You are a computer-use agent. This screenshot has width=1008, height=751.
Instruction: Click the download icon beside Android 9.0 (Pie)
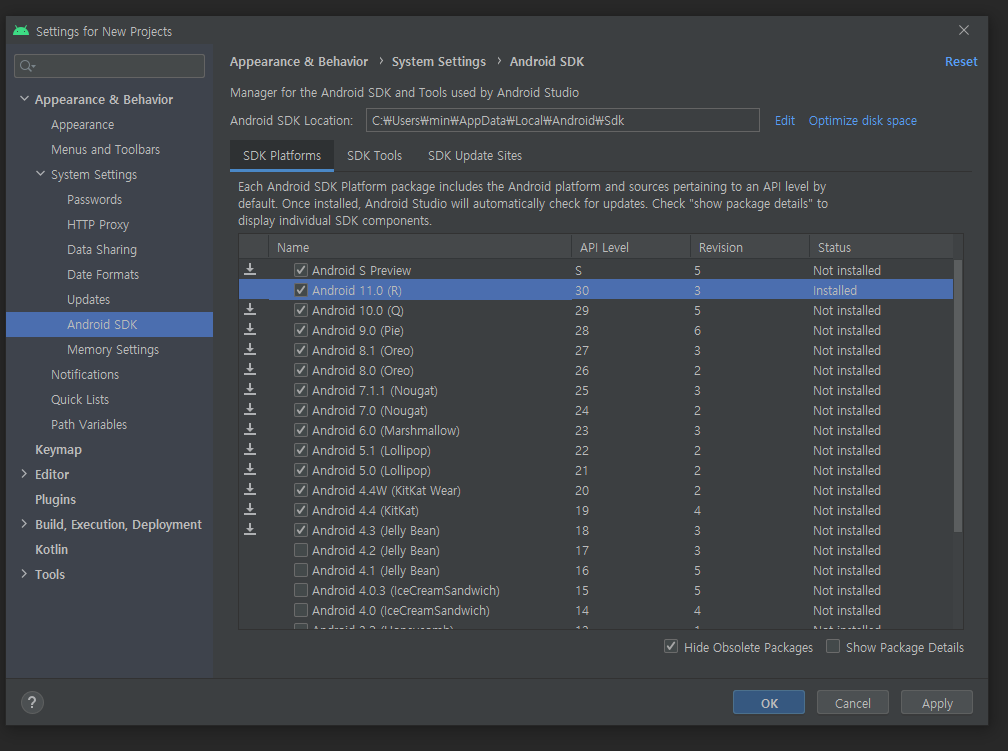(x=250, y=329)
